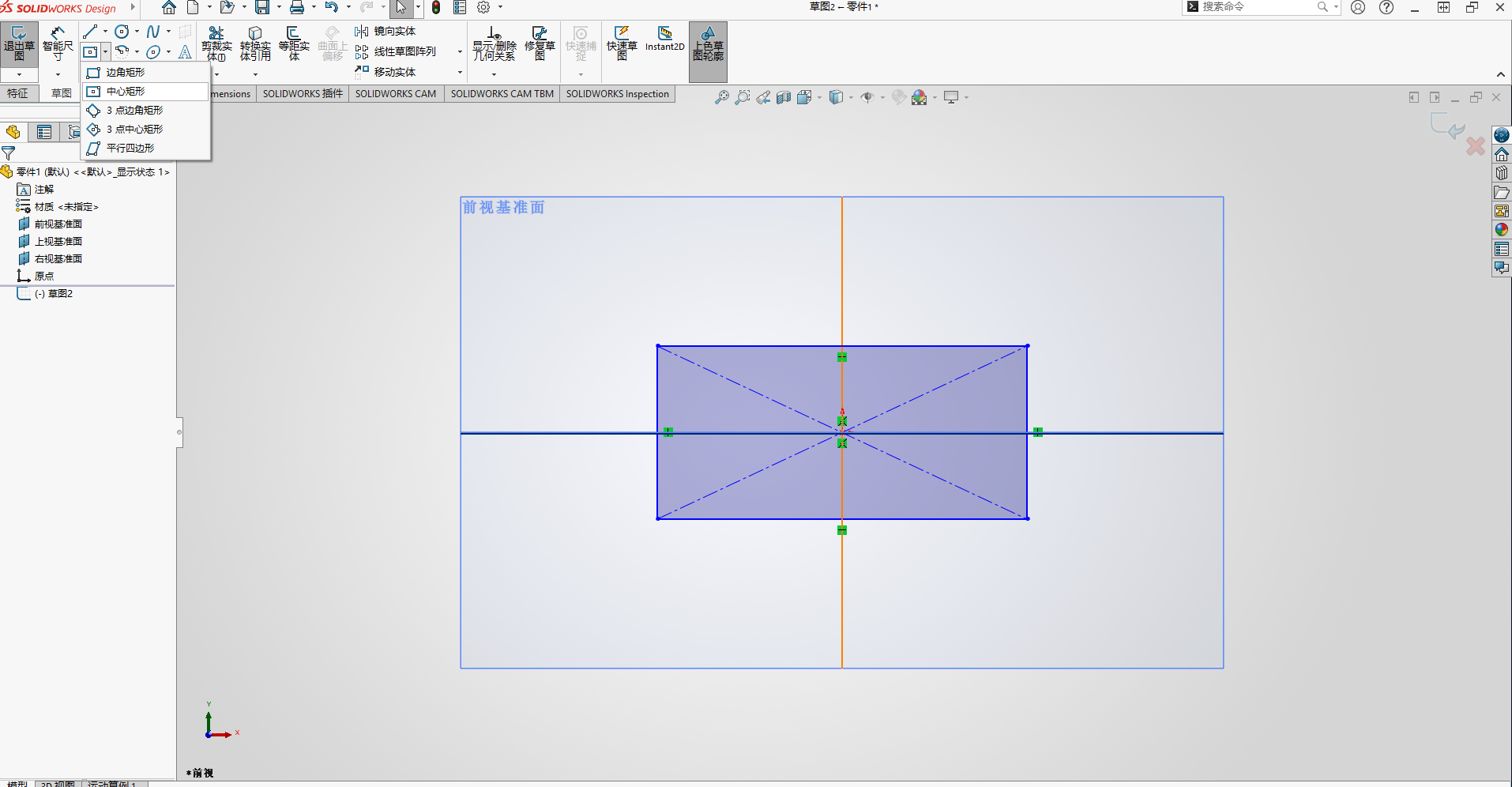Select 草图2 in feature tree
The image size is (1512, 787).
coord(46,293)
